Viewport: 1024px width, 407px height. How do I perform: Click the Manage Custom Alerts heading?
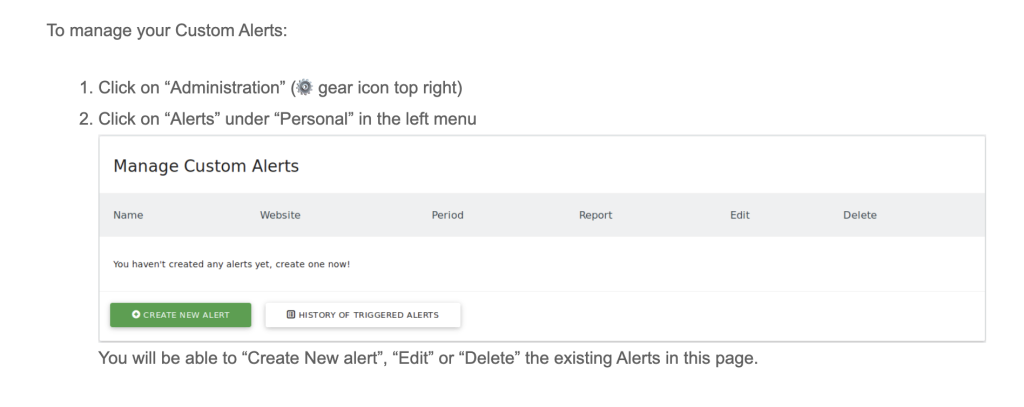[206, 165]
